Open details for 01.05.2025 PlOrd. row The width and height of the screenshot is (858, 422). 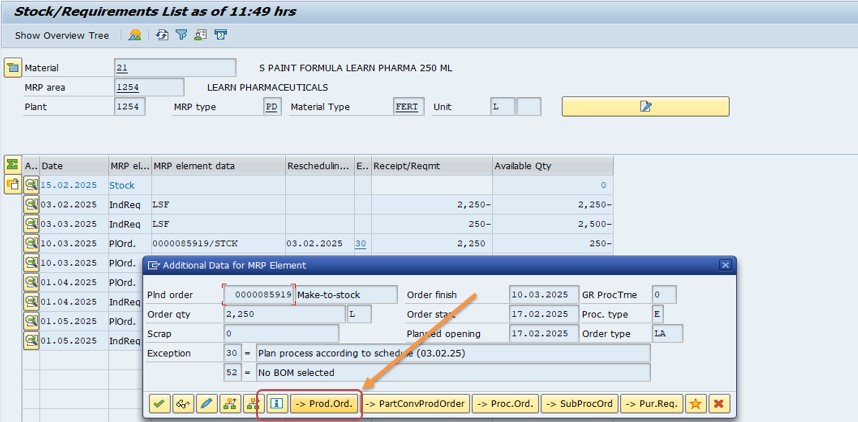click(31, 321)
